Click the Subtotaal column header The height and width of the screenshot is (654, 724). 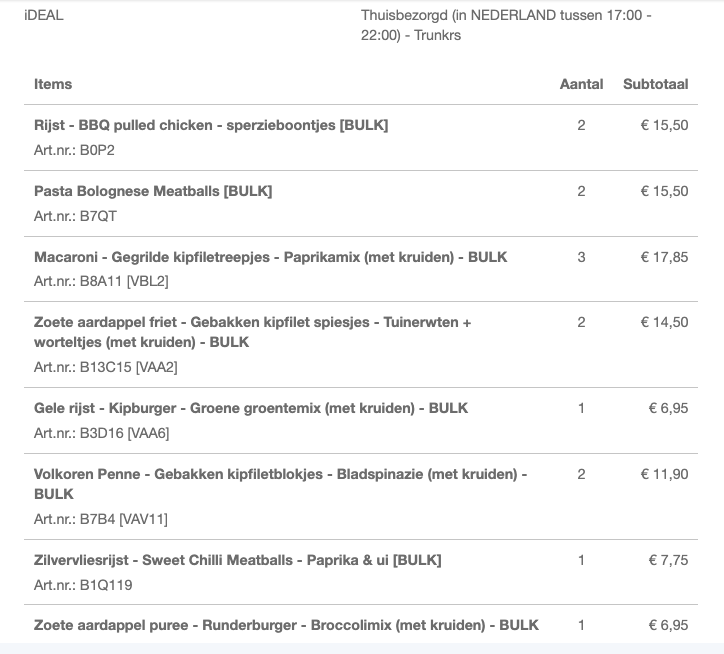click(x=655, y=84)
